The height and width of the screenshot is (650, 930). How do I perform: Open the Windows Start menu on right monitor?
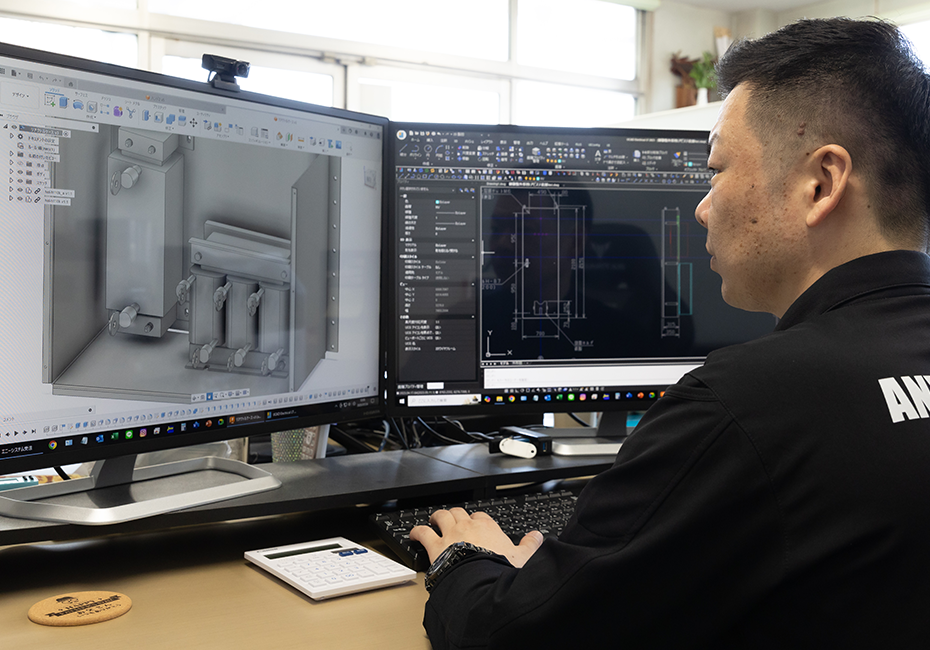click(x=402, y=402)
